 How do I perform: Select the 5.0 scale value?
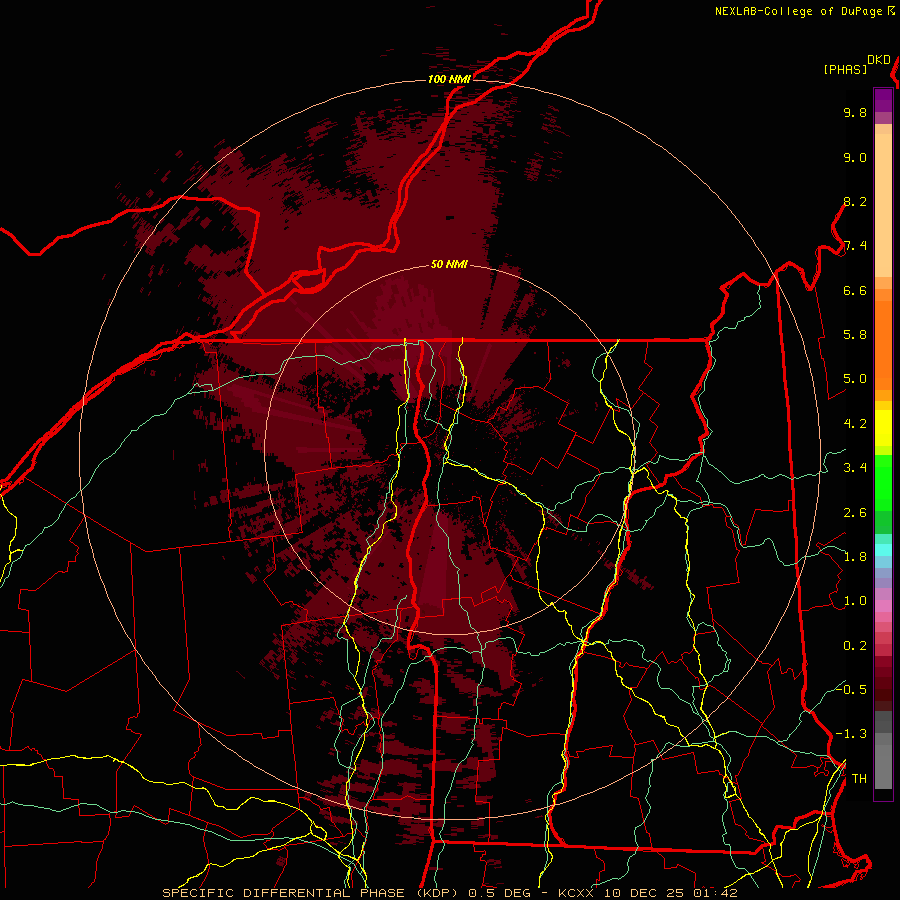(x=855, y=379)
